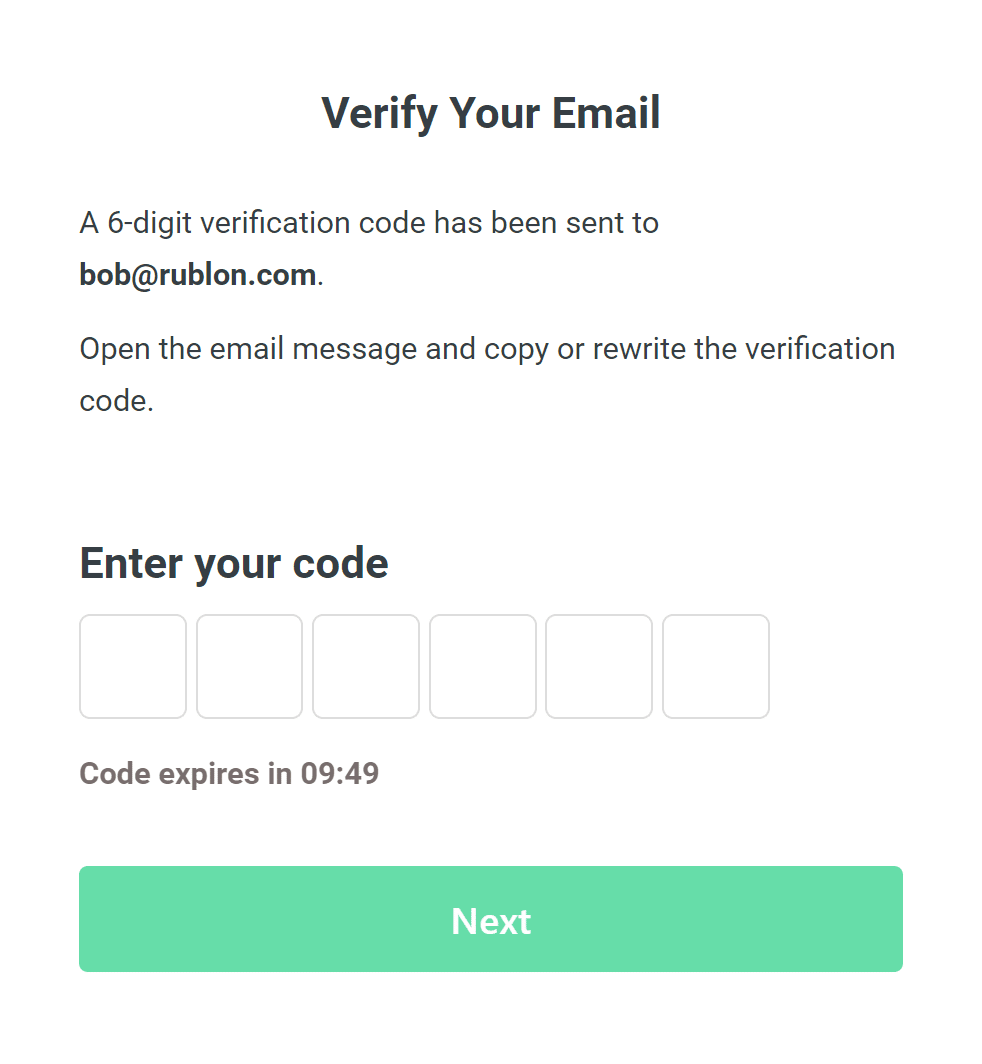
Task: Click the "Open the email message" instruction line
Action: tap(487, 350)
